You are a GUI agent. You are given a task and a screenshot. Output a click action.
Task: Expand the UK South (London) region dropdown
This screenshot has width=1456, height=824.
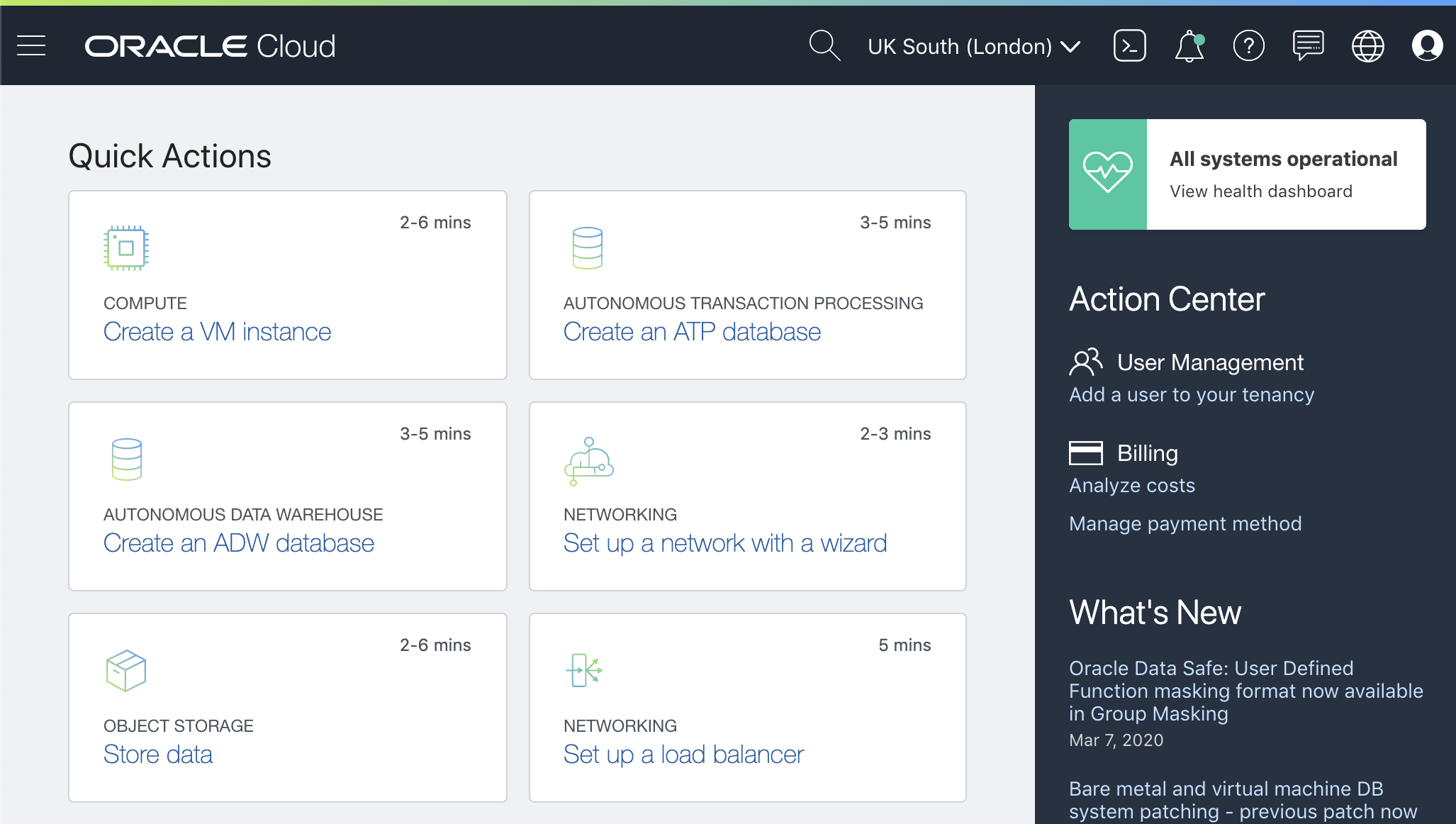coord(974,47)
